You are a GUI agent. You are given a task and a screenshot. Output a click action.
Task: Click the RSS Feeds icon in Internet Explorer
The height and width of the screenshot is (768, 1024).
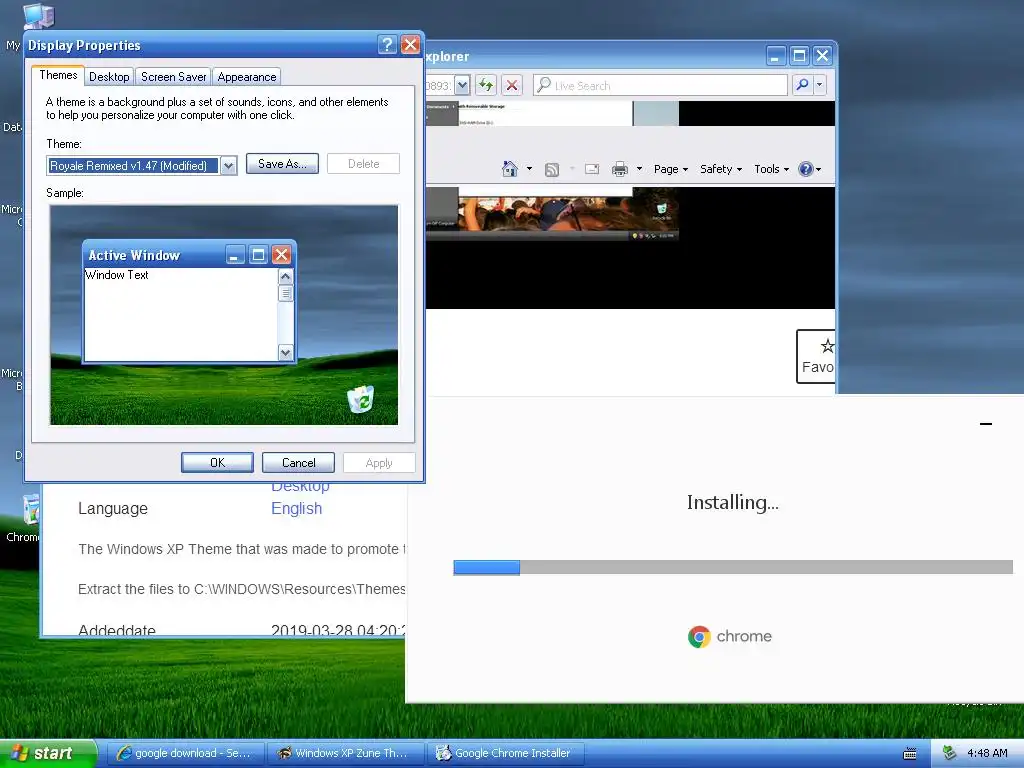tap(552, 170)
